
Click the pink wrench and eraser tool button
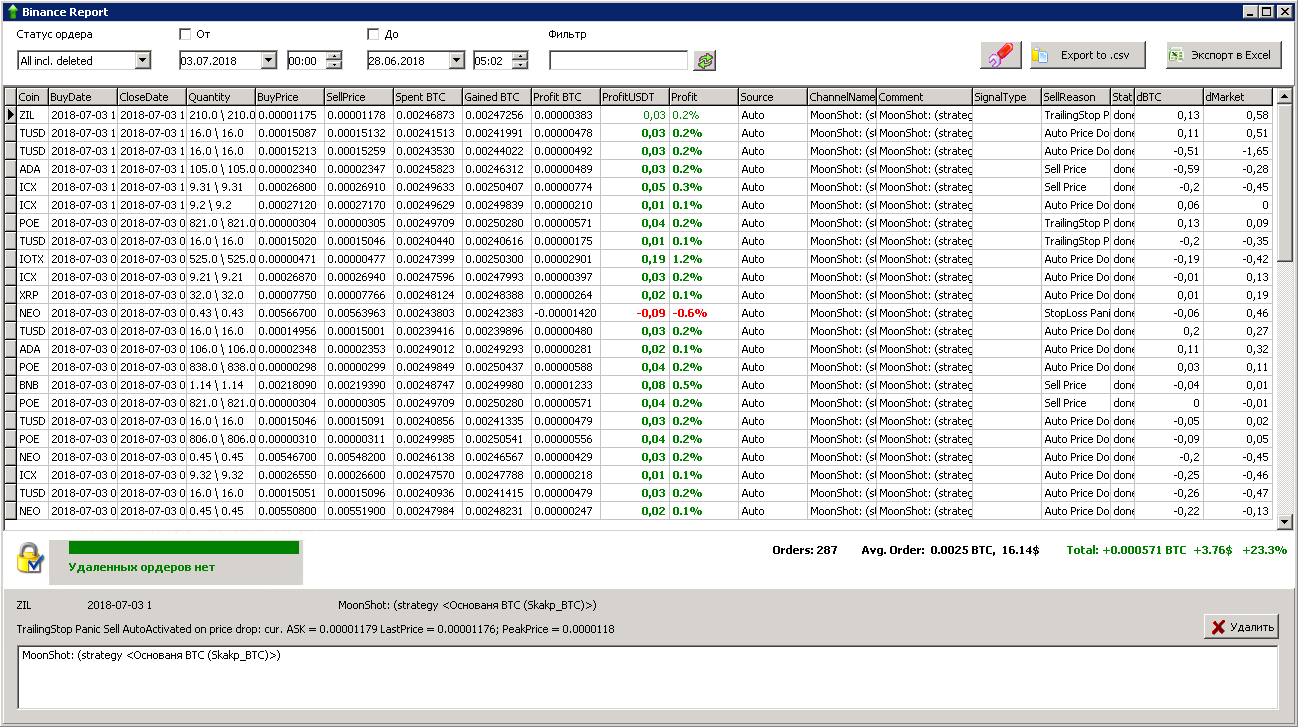[x=1001, y=56]
